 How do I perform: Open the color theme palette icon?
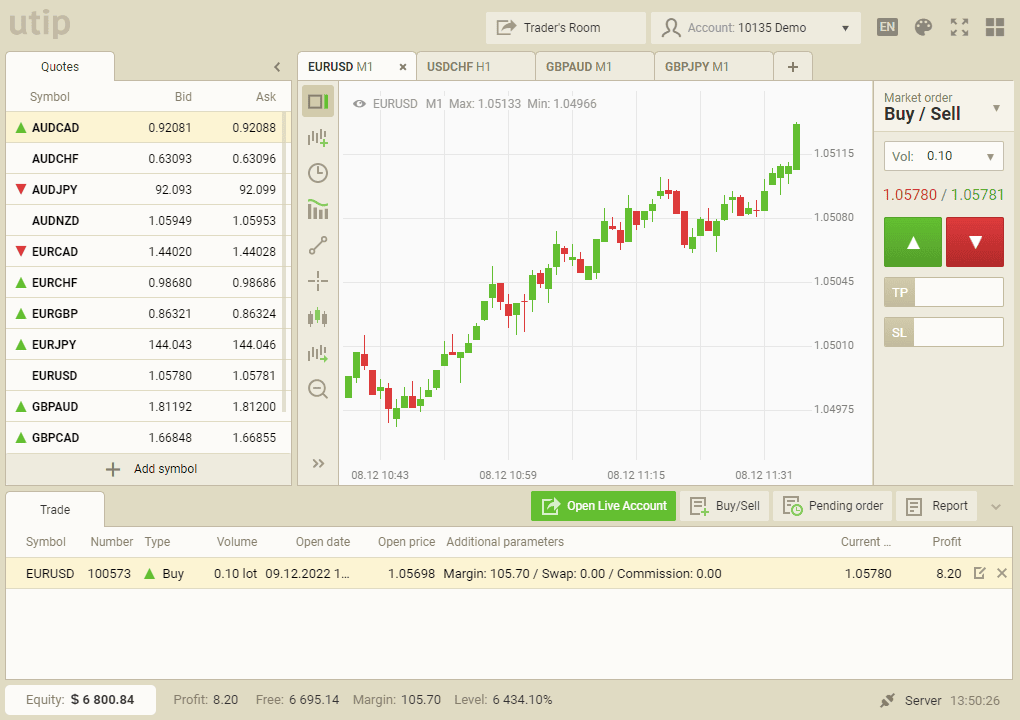coord(923,27)
